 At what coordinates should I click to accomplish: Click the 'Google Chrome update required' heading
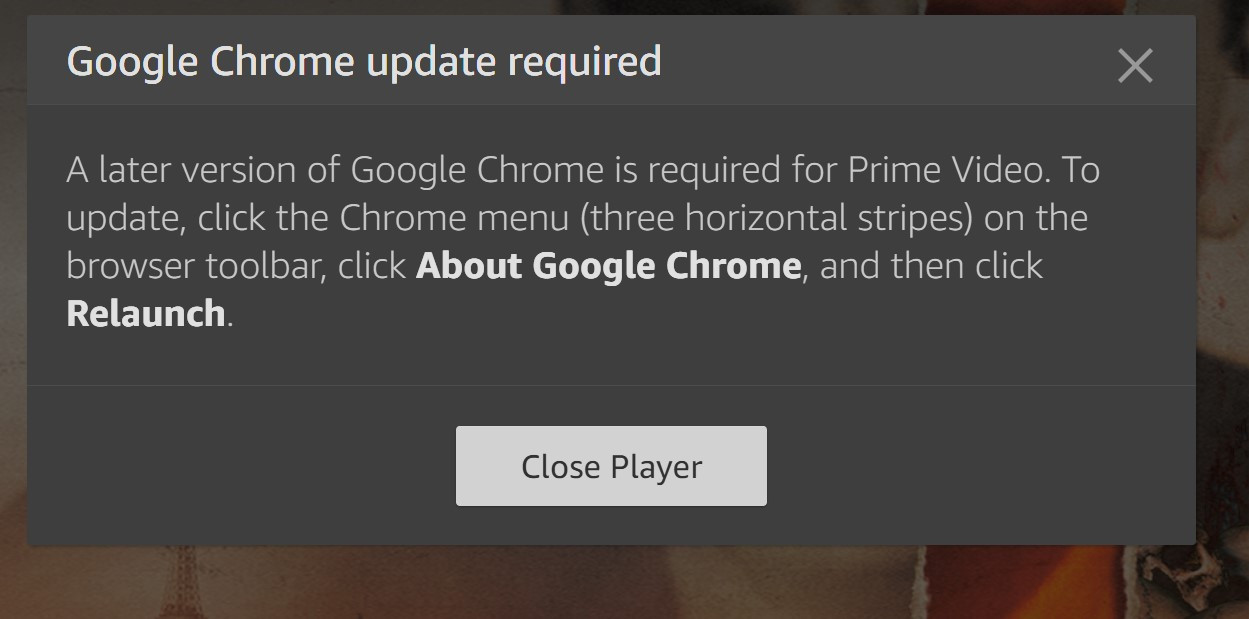[x=363, y=62]
